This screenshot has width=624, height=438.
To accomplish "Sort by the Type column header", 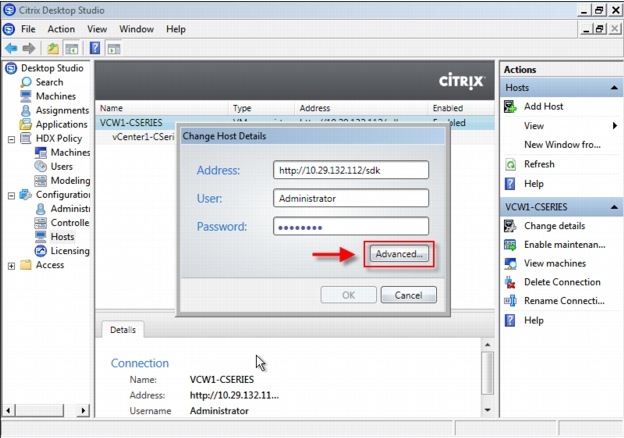I will 261,108.
